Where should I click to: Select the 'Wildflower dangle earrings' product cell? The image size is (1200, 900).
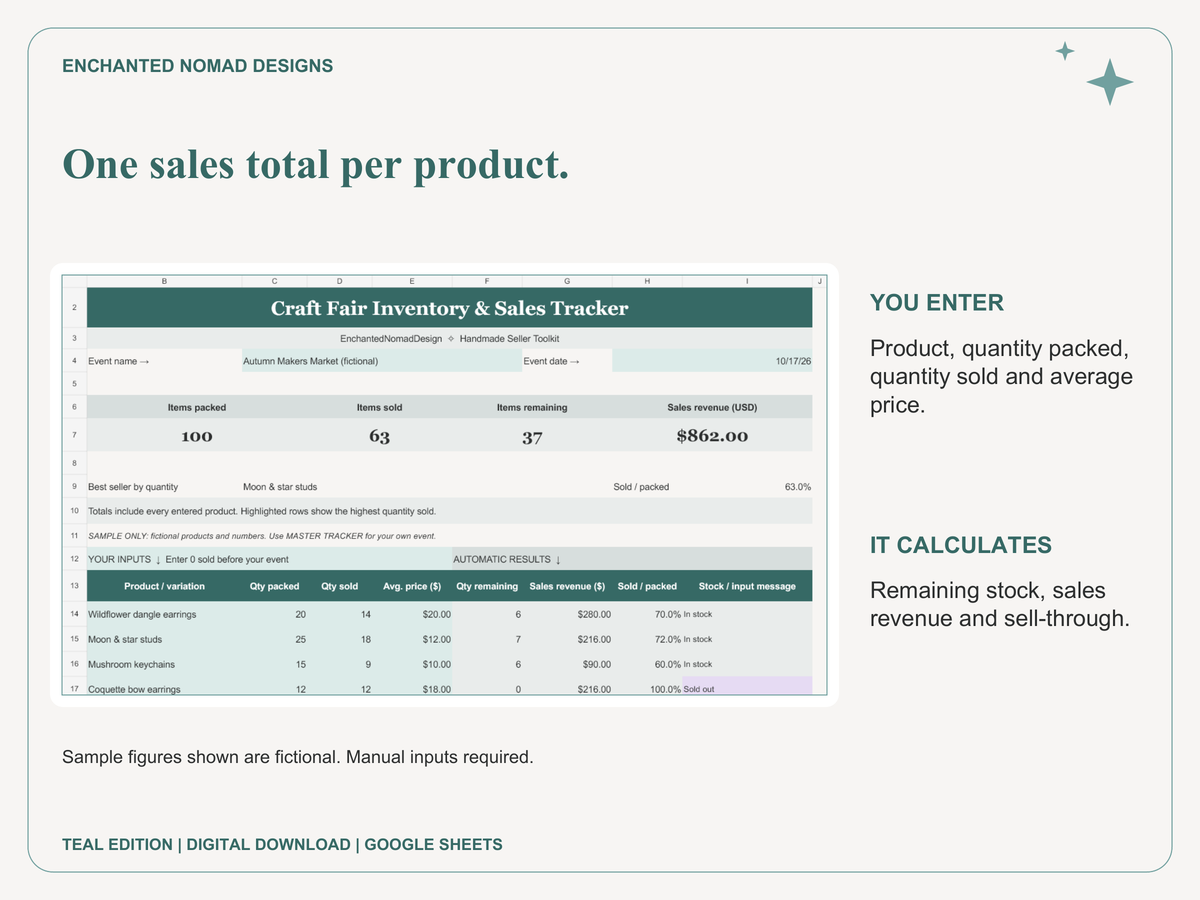coord(165,614)
